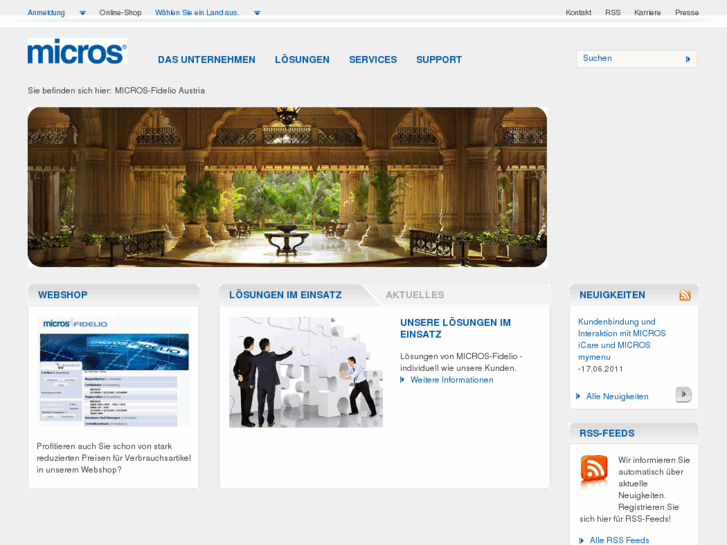Open the RSS icon in Neuigkeiten header
Viewport: 727px width, 545px height.
point(685,295)
